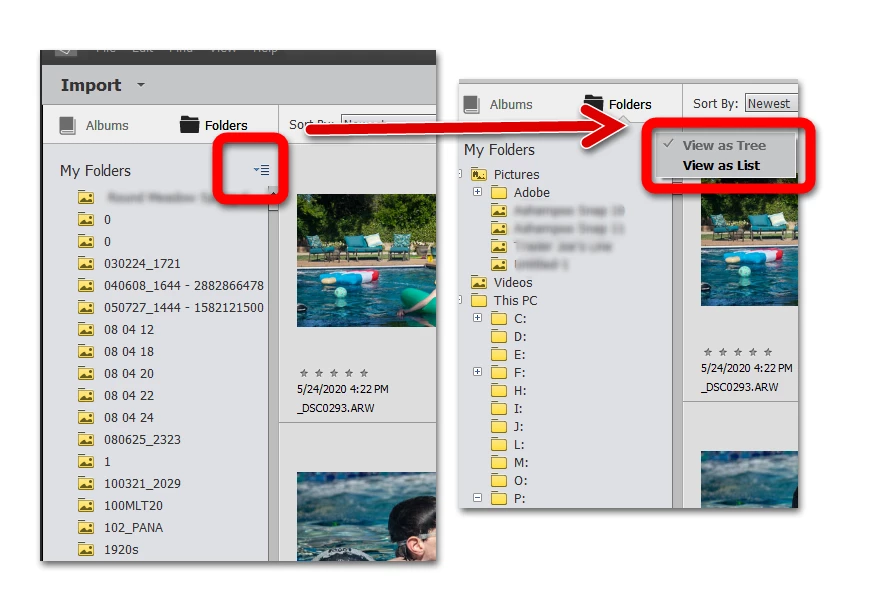875x611 pixels.
Task: Select folder 050727_1444 - 1582121500
Action: tap(184, 307)
